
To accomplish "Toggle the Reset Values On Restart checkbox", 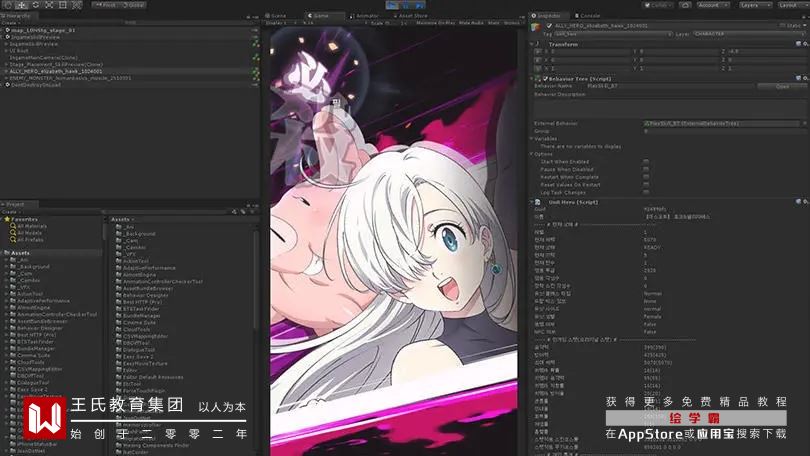I will (x=646, y=184).
